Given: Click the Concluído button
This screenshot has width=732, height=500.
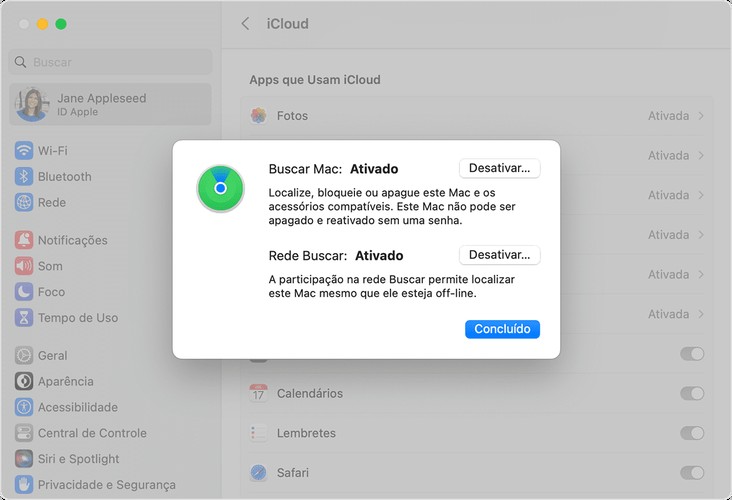Looking at the screenshot, I should pyautogui.click(x=502, y=329).
